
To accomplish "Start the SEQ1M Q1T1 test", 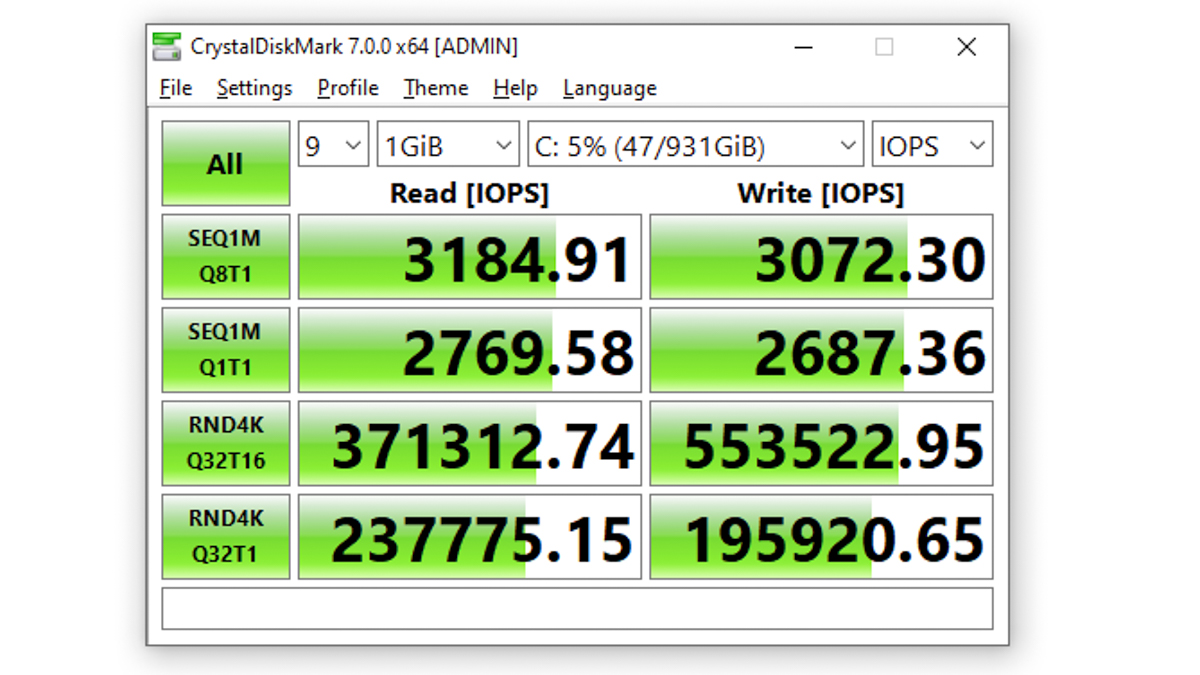I will coord(226,349).
